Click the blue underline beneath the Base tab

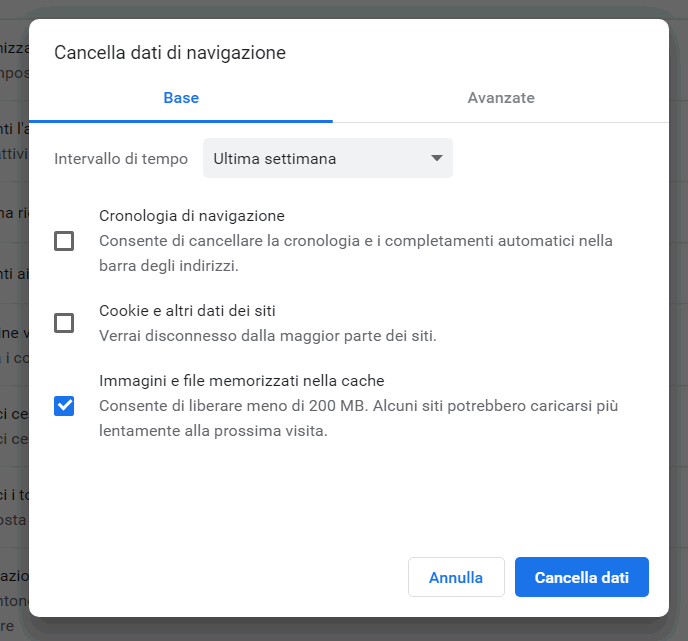coord(181,120)
